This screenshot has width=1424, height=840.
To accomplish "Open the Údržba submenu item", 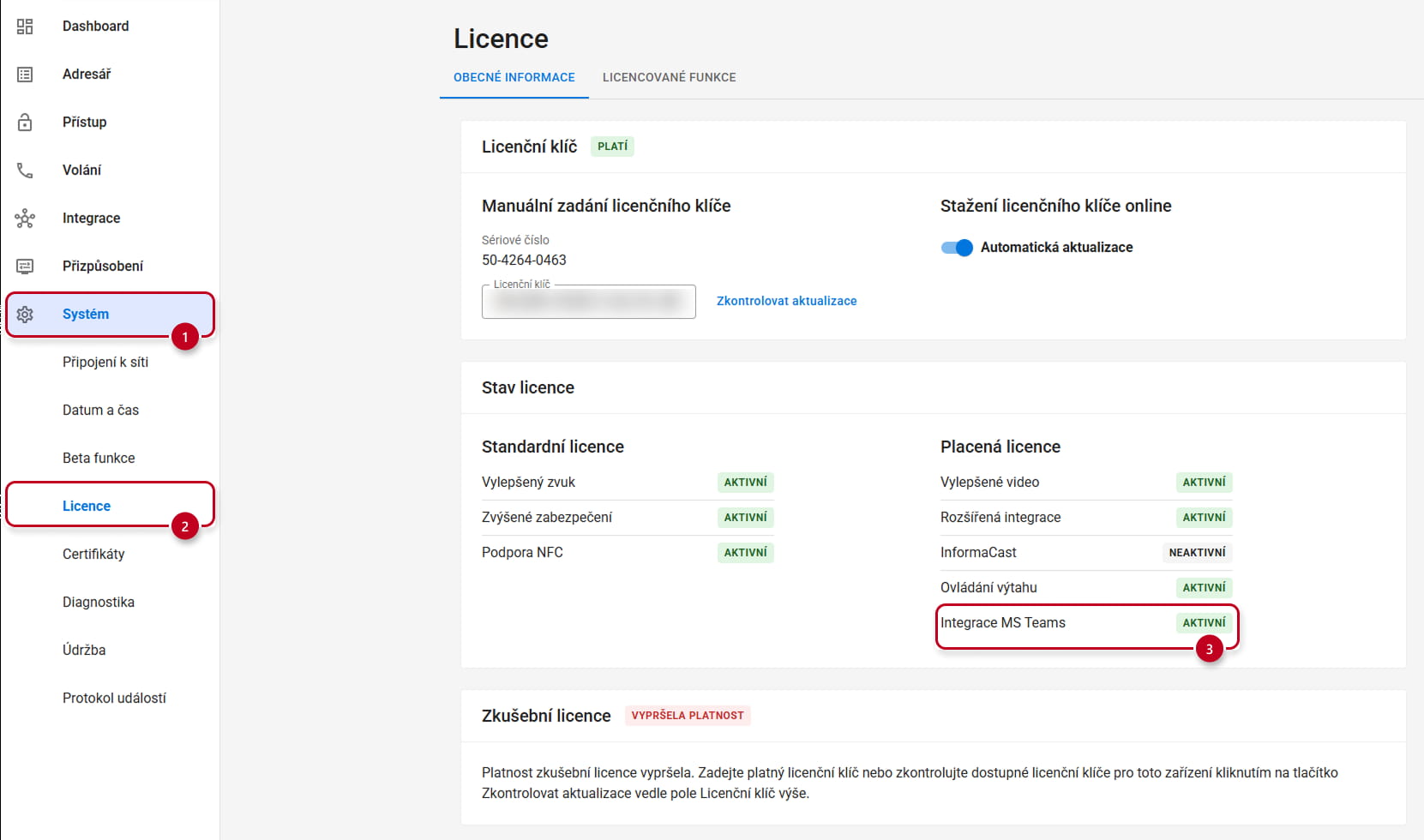I will pos(84,651).
